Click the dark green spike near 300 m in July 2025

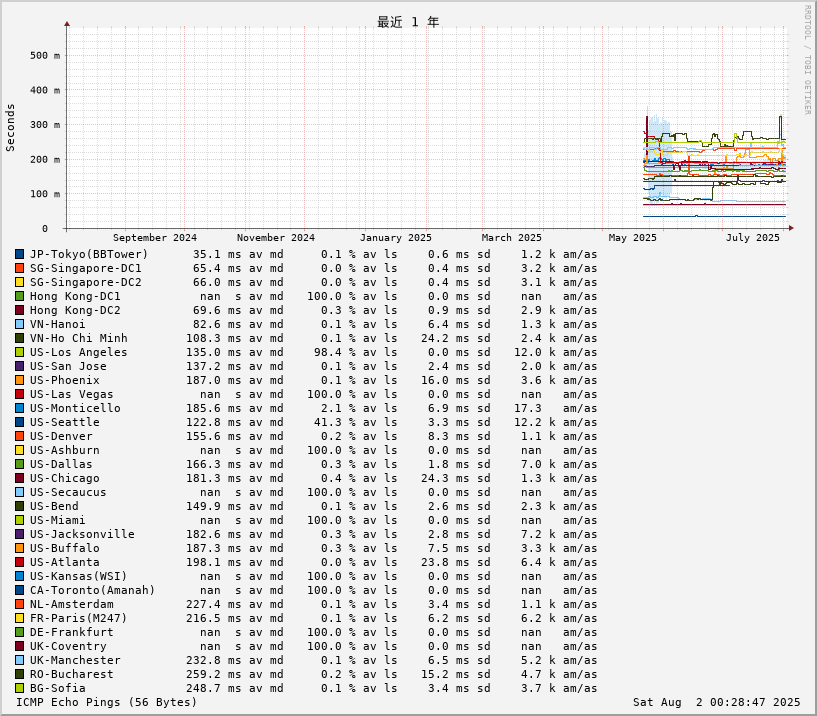781,125
